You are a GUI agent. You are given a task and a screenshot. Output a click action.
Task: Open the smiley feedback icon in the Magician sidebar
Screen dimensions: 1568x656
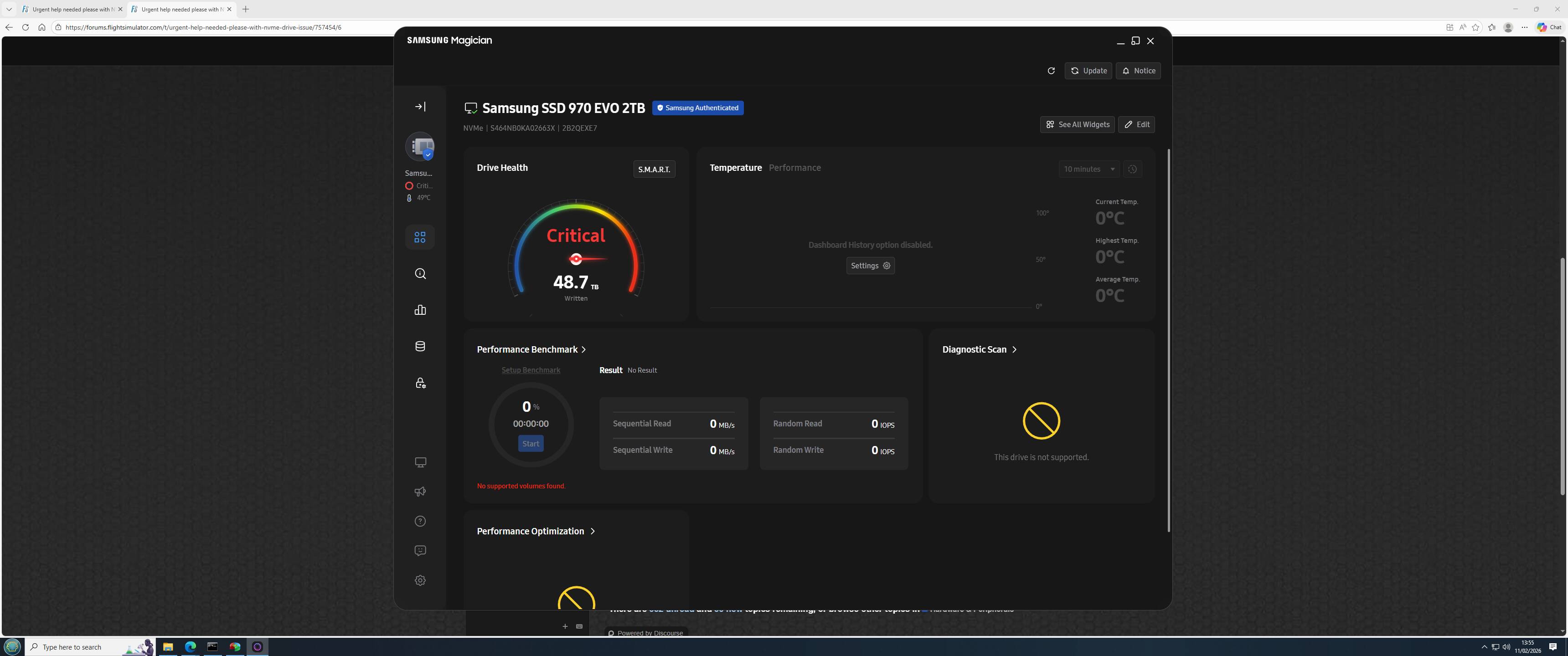[420, 551]
